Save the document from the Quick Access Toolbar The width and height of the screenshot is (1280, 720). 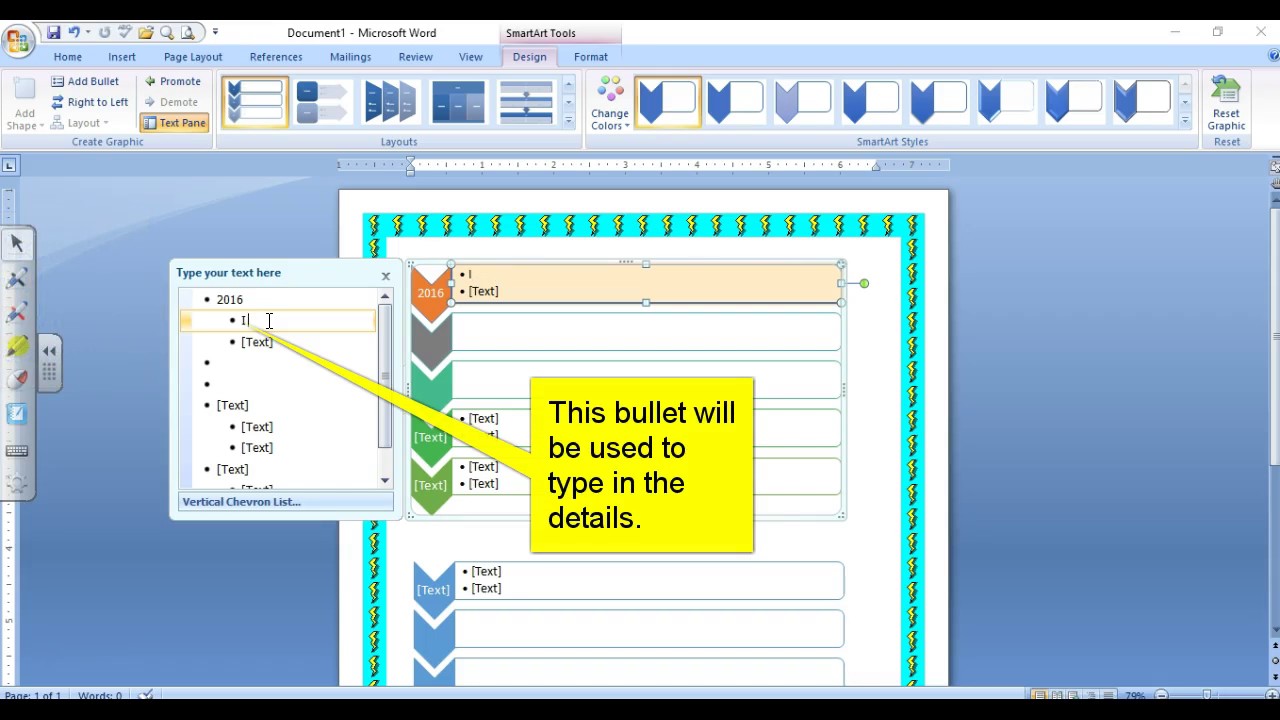coord(53,33)
